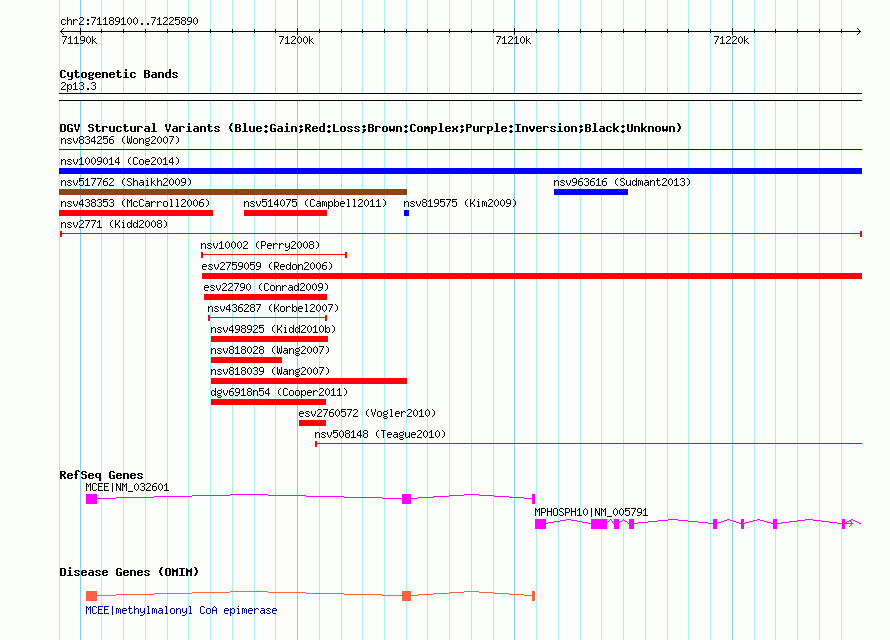Click the nsv10002 (Perry2008) thin red line
Image resolution: width=890 pixels, height=640 pixels.
pyautogui.click(x=274, y=255)
